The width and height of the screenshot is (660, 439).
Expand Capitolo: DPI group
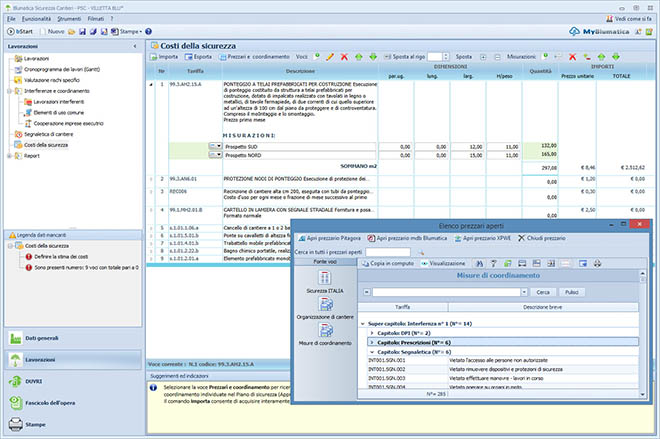click(x=373, y=332)
